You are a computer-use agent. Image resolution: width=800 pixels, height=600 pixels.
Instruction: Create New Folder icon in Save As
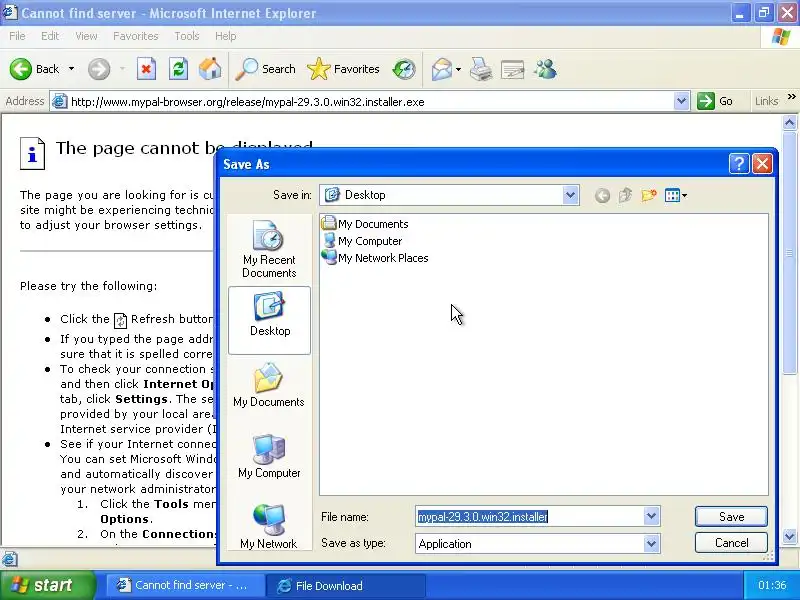point(648,195)
